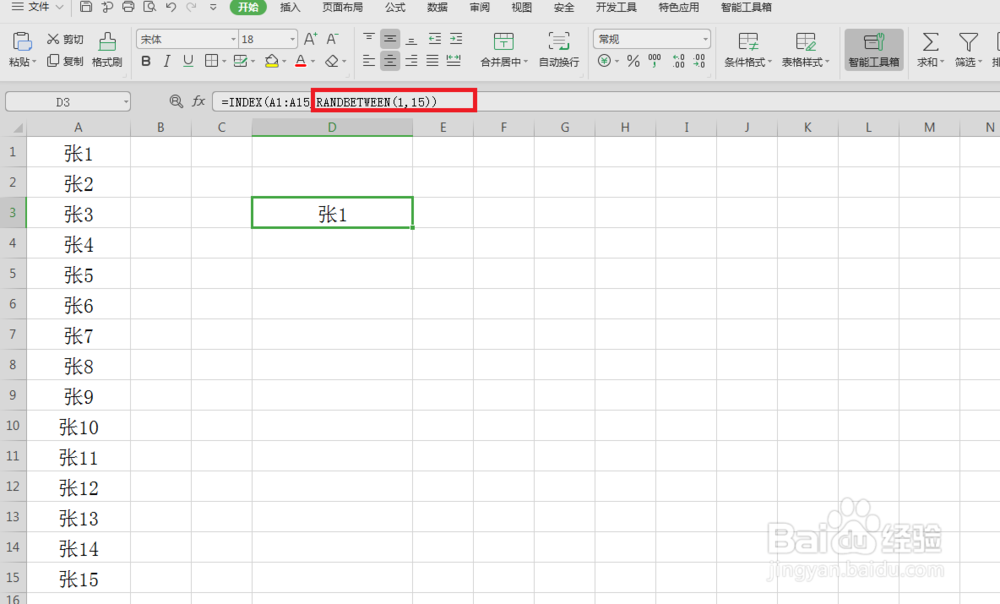The width and height of the screenshot is (1000, 604).
Task: Expand fill color dropdown arrow
Action: click(284, 62)
